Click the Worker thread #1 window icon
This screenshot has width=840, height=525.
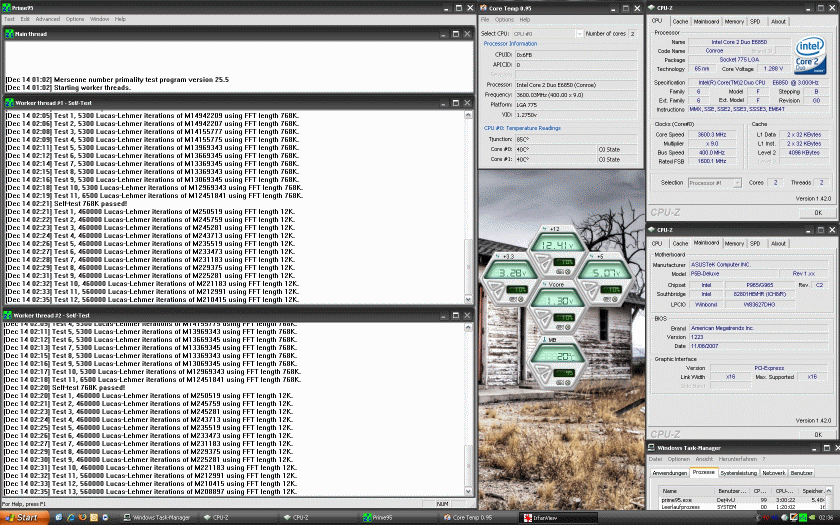coord(9,103)
